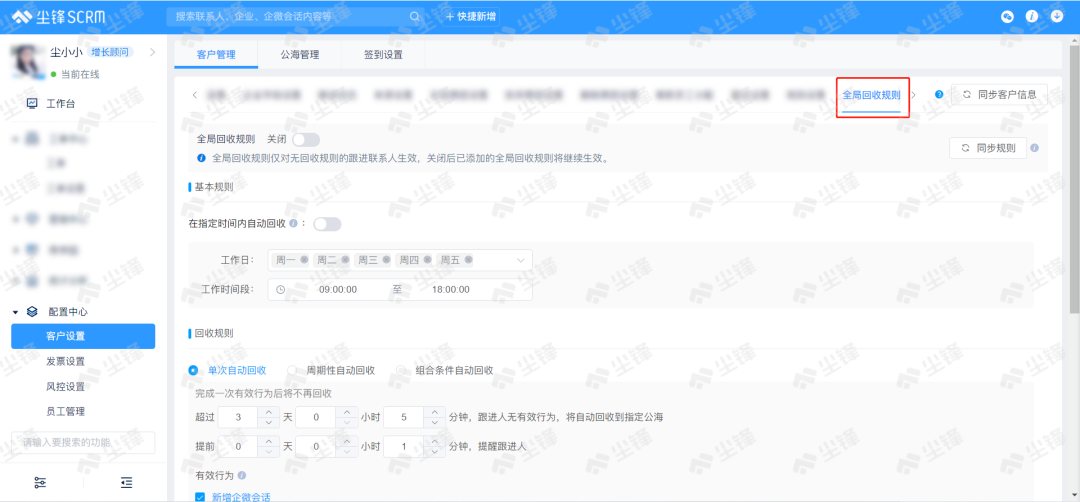Image resolution: width=1080 pixels, height=502 pixels.
Task: Open the 工作台 workbench icon
Action: click(x=32, y=103)
